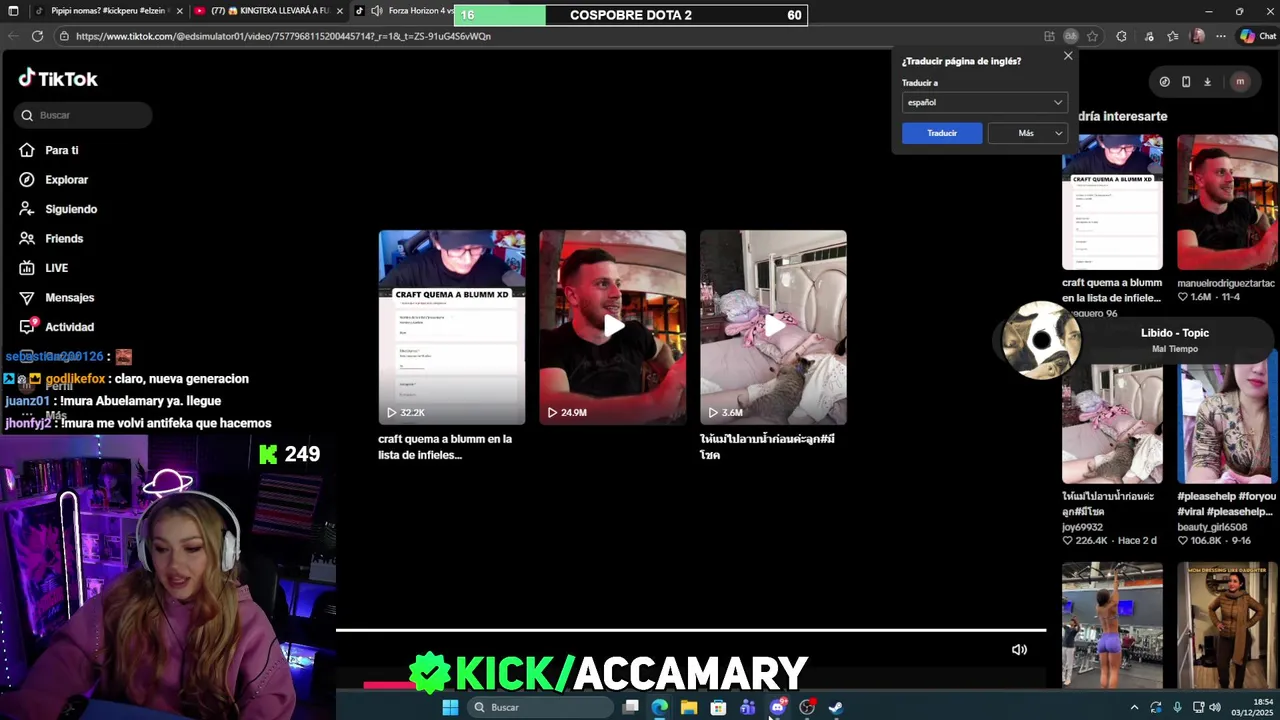
Task: Reload the page with refresh button
Action: (37, 36)
